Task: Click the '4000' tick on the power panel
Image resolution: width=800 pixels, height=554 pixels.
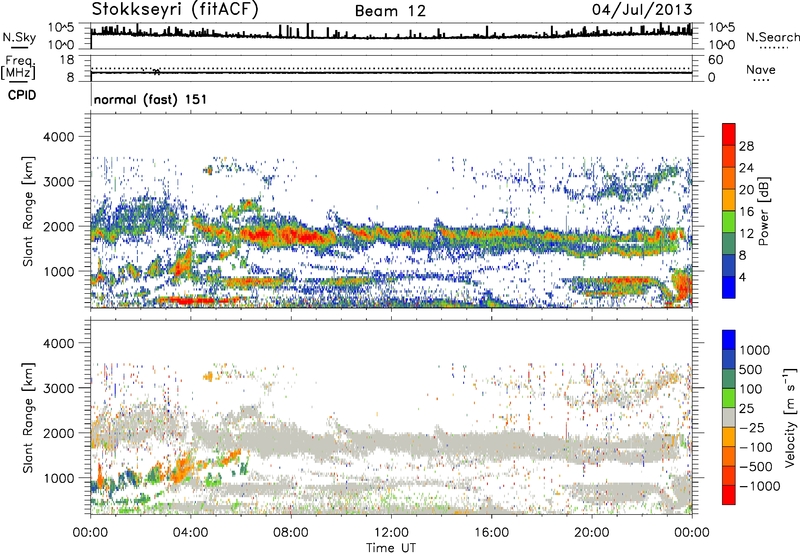Action: tap(58, 137)
